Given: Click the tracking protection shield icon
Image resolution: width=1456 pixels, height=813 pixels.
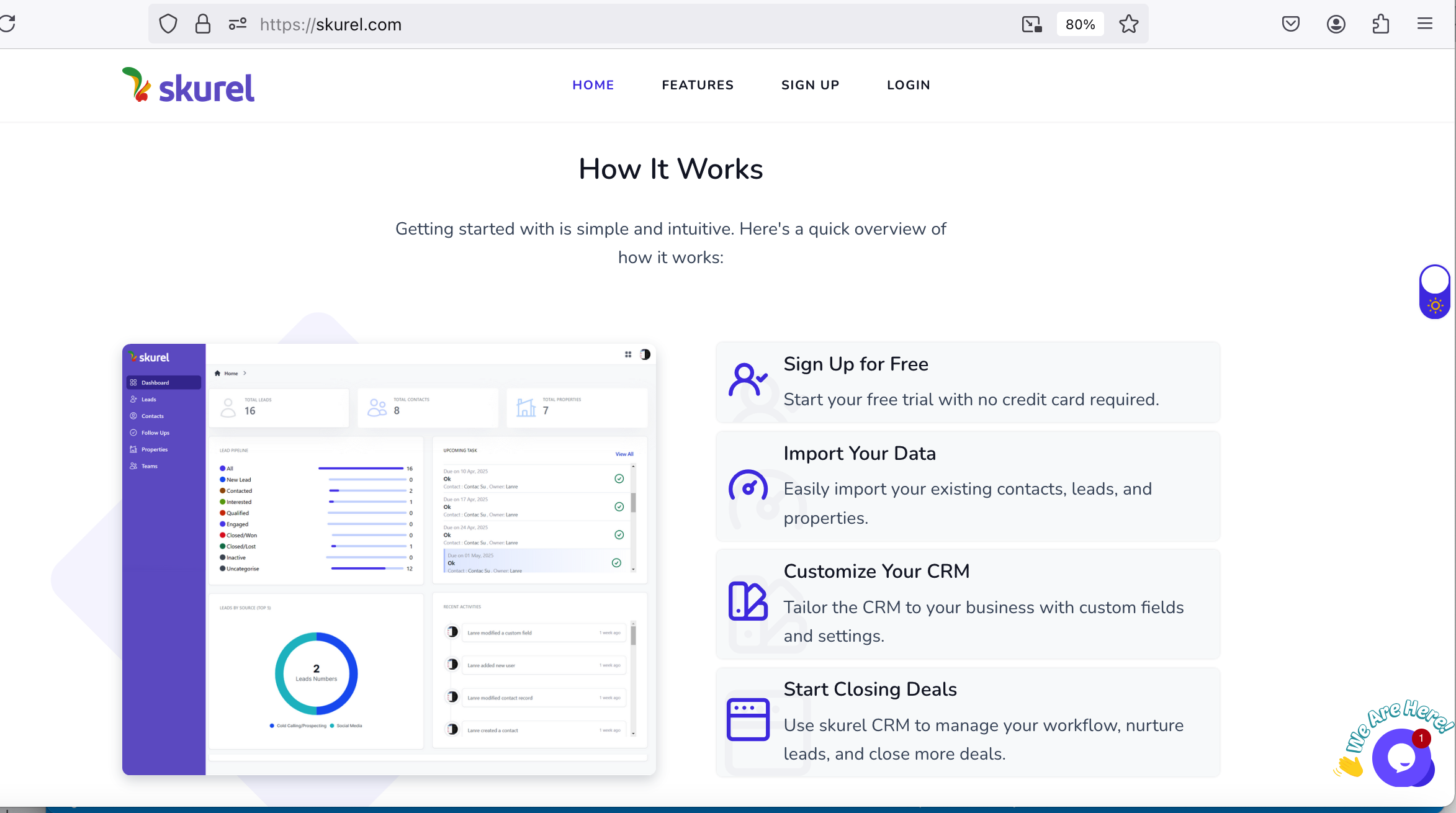Looking at the screenshot, I should [x=168, y=24].
